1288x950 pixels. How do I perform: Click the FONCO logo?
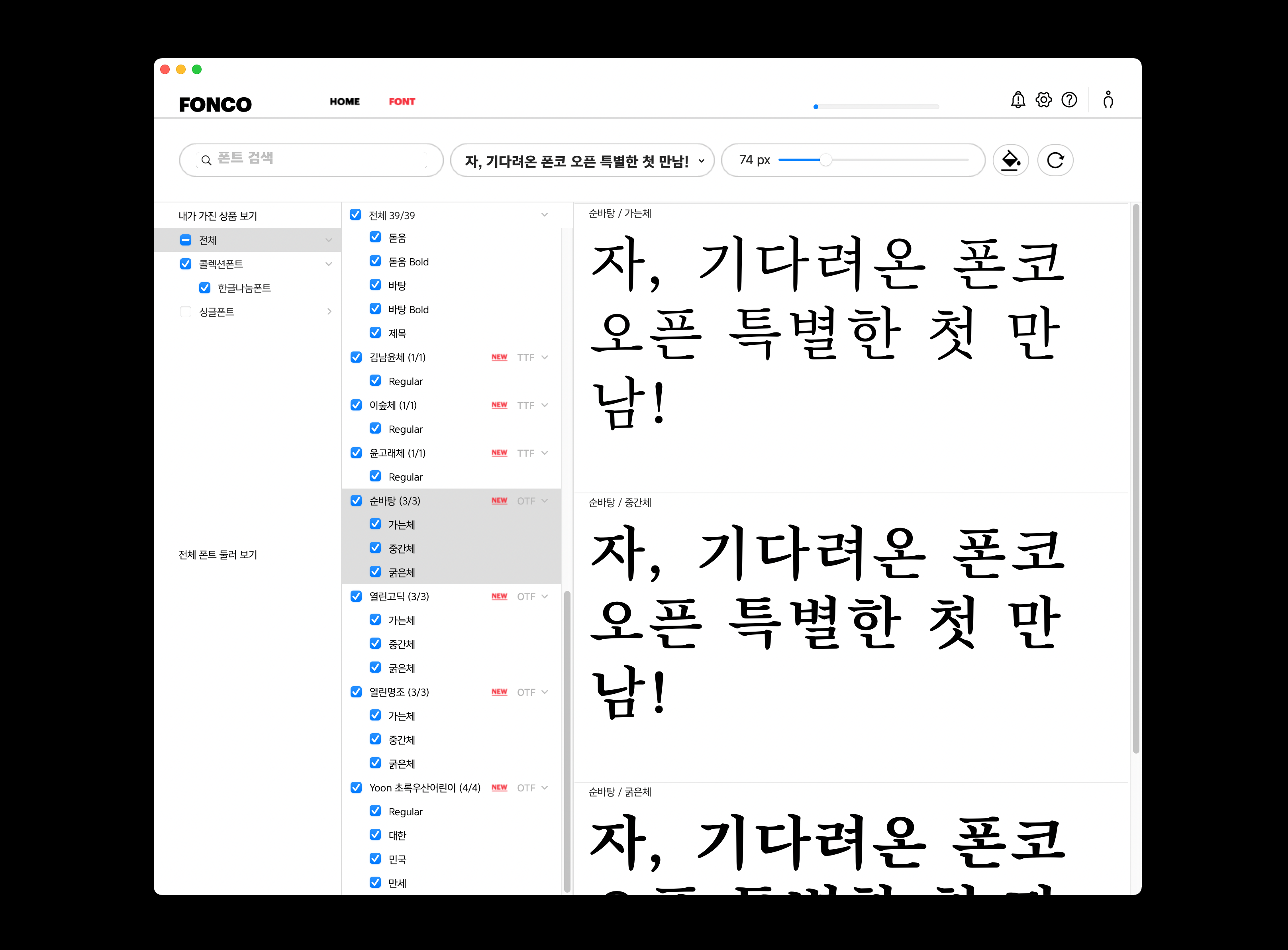215,105
